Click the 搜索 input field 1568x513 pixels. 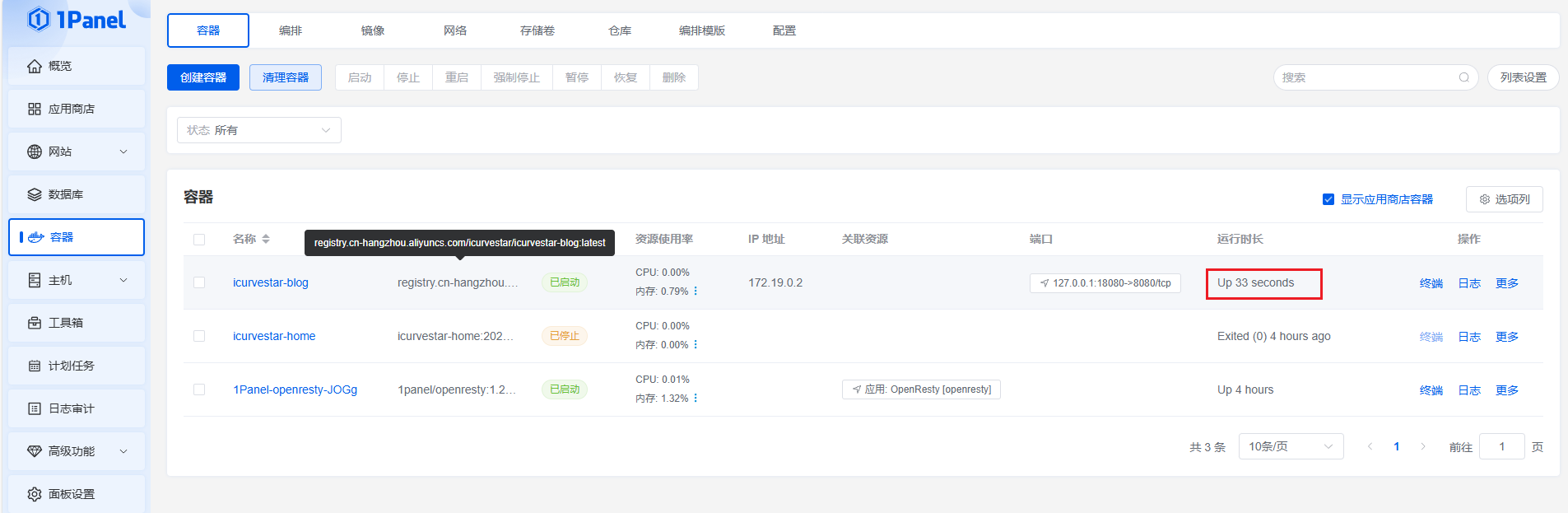coord(1366,77)
